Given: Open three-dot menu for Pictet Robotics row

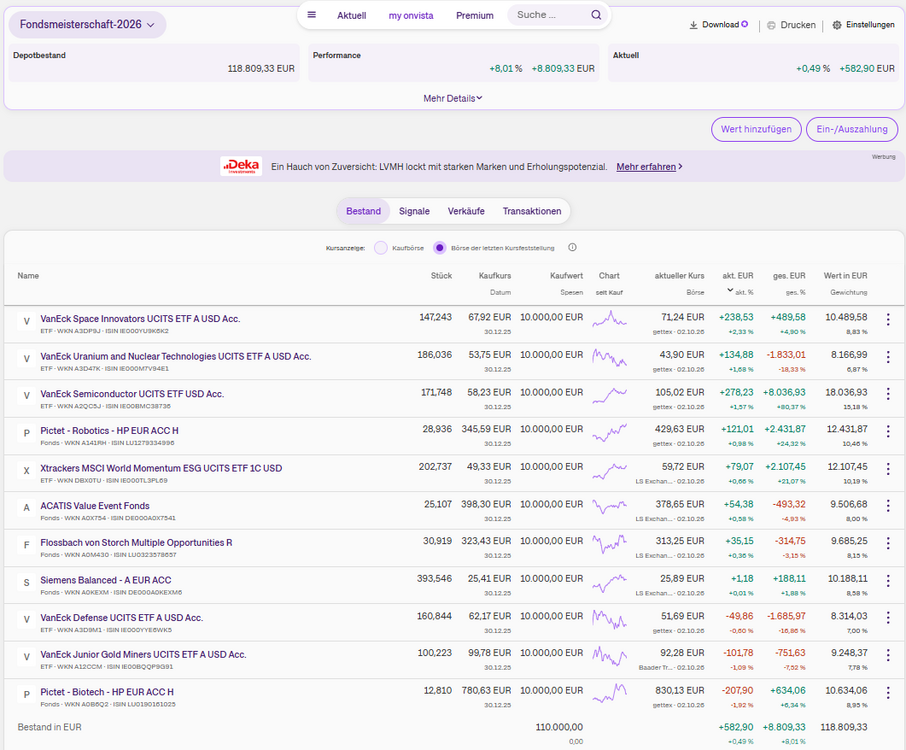Looking at the screenshot, I should (x=888, y=431).
